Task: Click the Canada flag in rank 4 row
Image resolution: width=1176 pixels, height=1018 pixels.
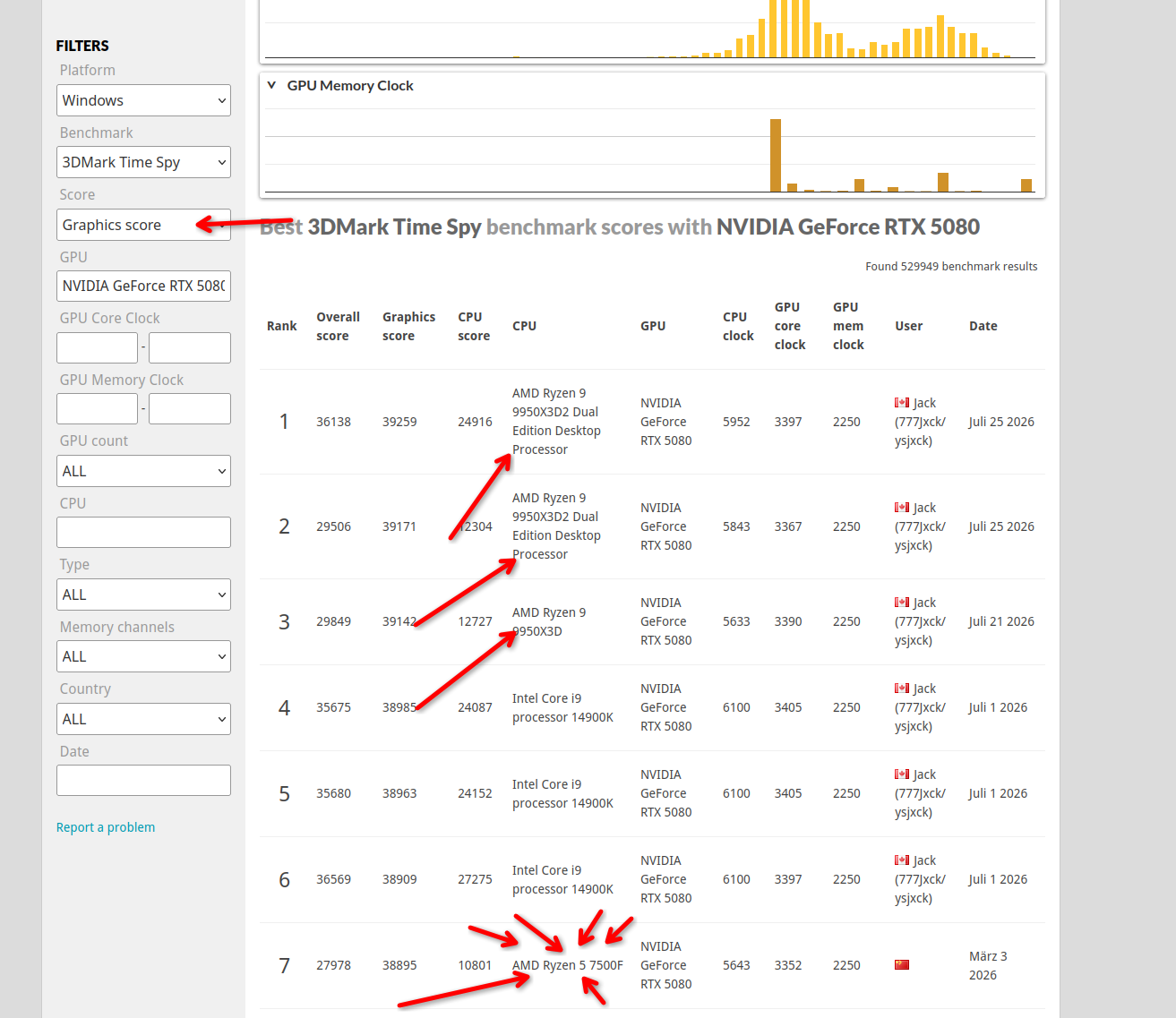Action: click(902, 689)
